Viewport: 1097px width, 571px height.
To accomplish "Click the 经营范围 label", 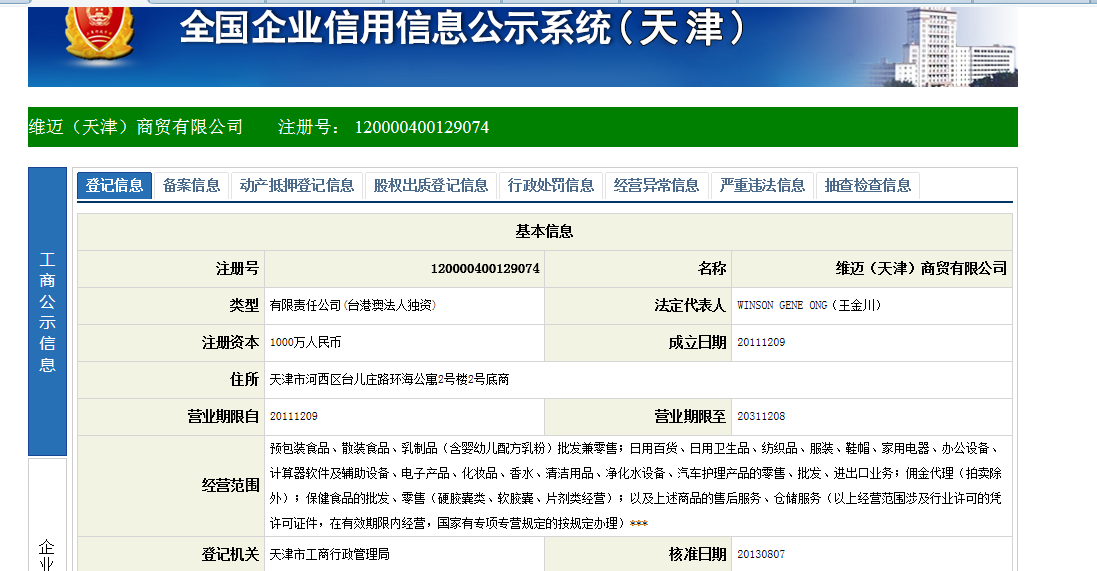I will [x=230, y=486].
